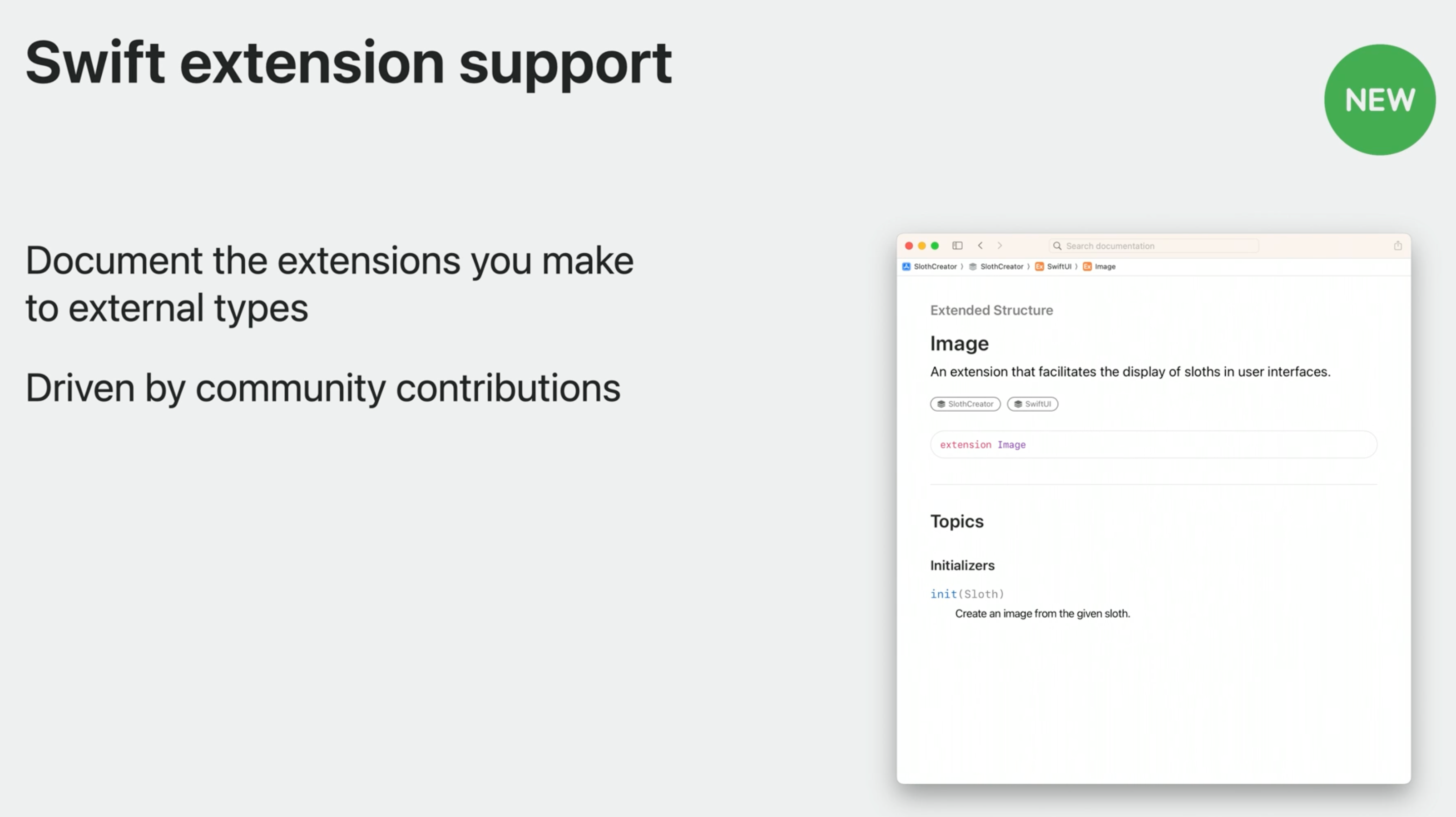Select the orange Ex extension icon beside SwiftUI
Screen dimensions: 1456x817
coord(1040,267)
